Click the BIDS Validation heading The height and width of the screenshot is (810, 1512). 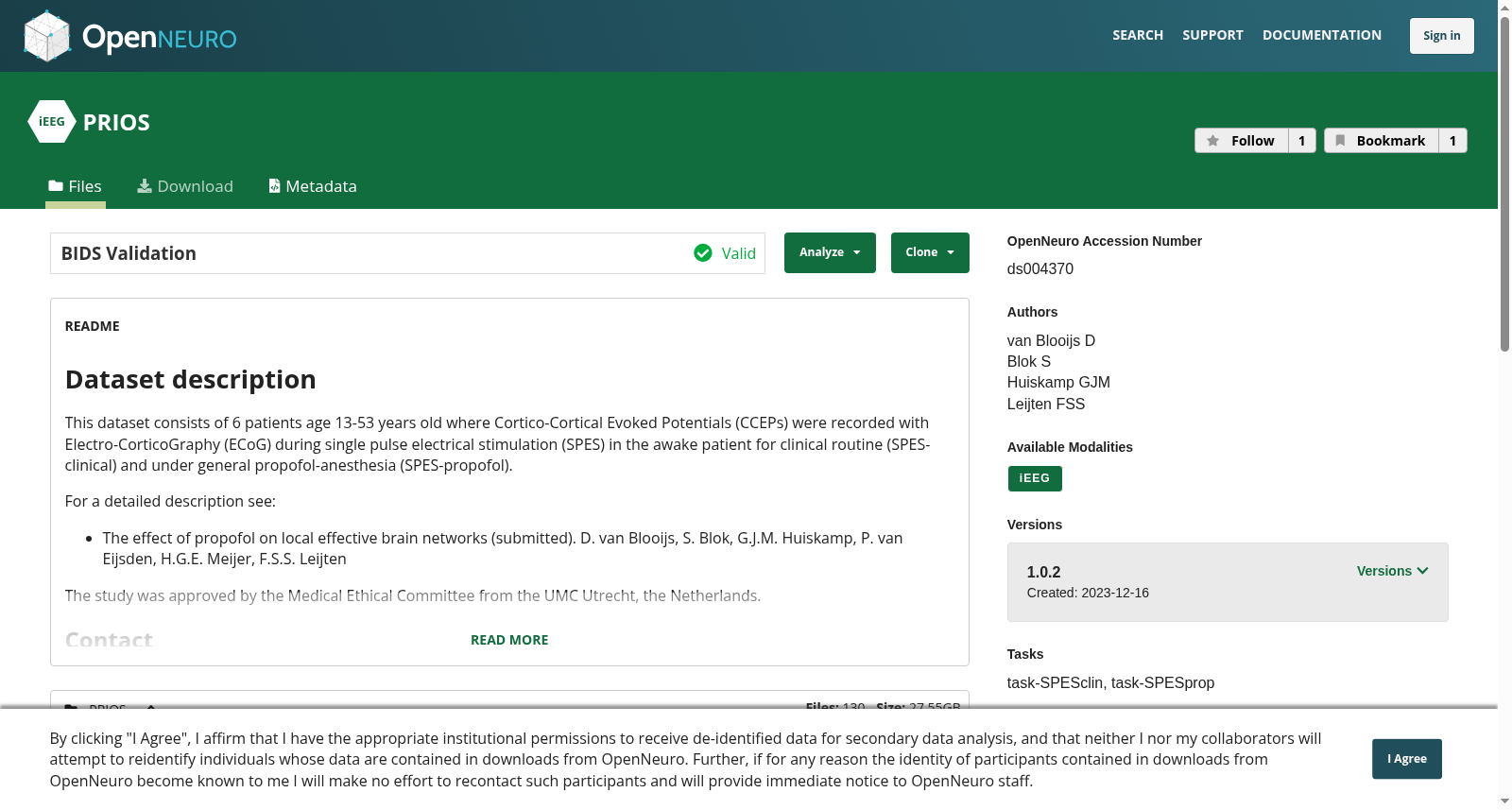[129, 253]
